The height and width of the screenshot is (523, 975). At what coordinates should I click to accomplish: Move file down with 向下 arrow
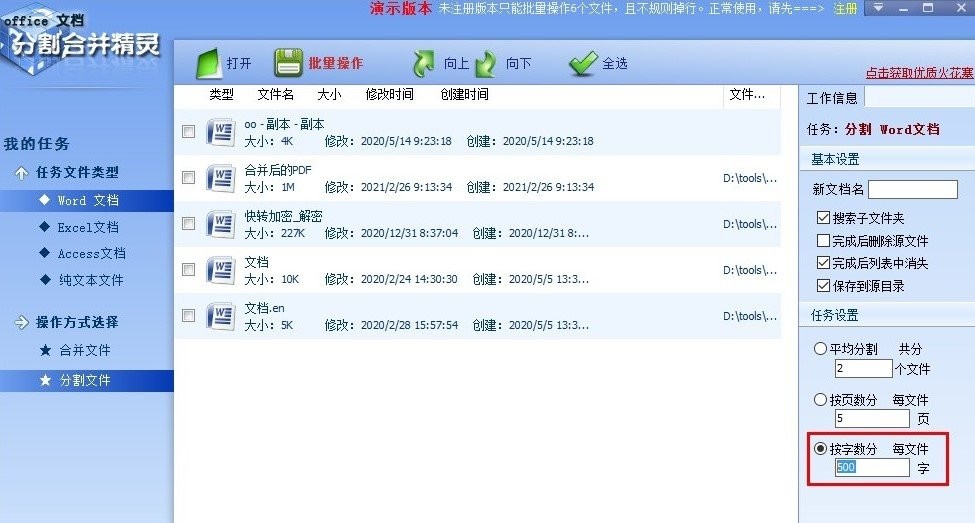(486, 63)
